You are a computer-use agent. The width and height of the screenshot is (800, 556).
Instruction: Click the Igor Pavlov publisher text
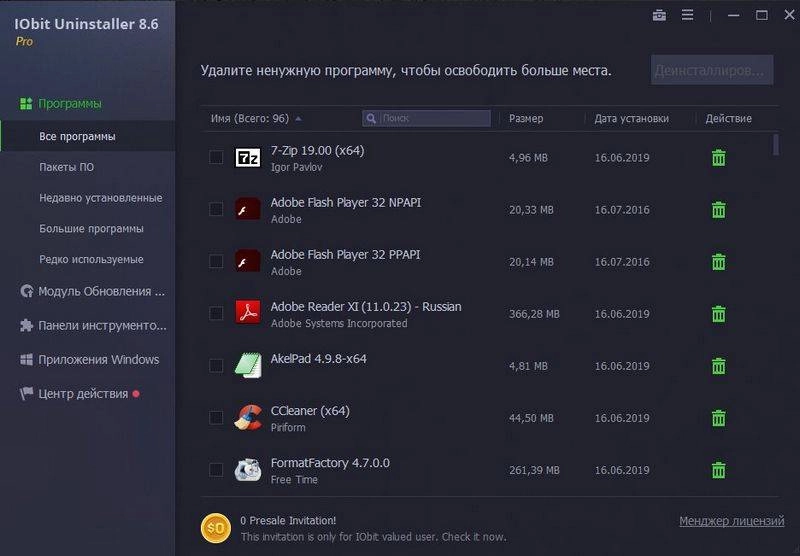pyautogui.click(x=296, y=167)
